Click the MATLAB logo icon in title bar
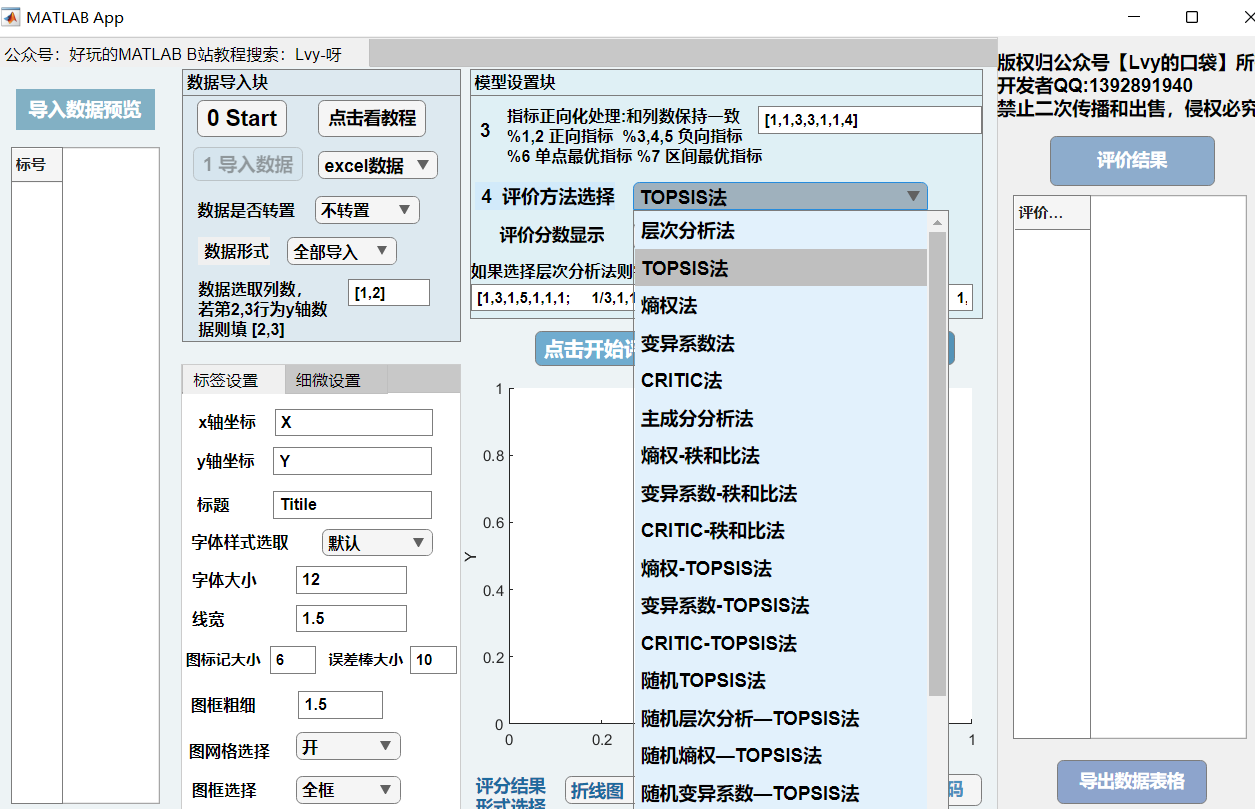This screenshot has width=1255, height=809. (12, 18)
